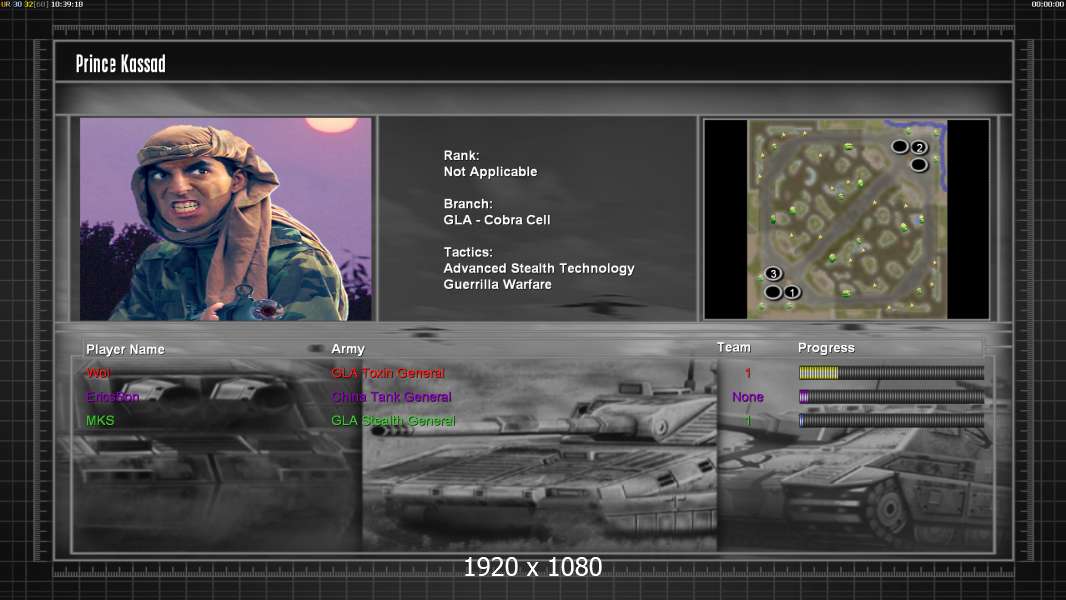The height and width of the screenshot is (600, 1066).
Task: Click the 00:00:00 game timer
Action: (1048, 4)
